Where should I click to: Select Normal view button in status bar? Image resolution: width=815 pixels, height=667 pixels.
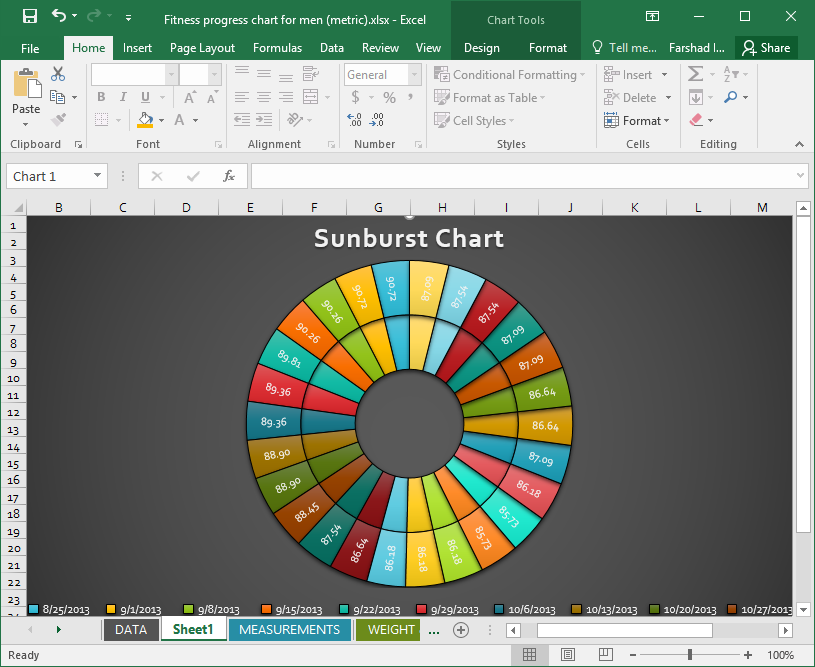(529, 655)
